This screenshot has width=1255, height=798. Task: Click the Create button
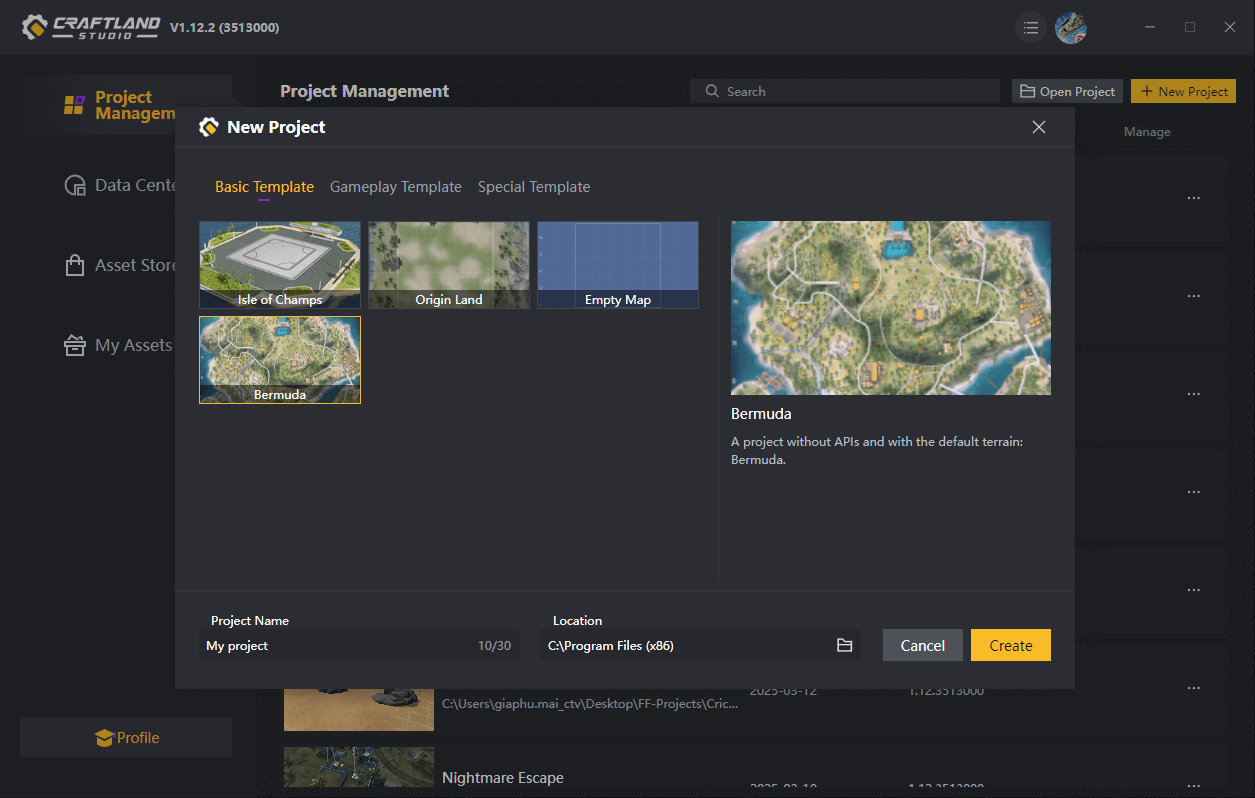[x=1011, y=645]
